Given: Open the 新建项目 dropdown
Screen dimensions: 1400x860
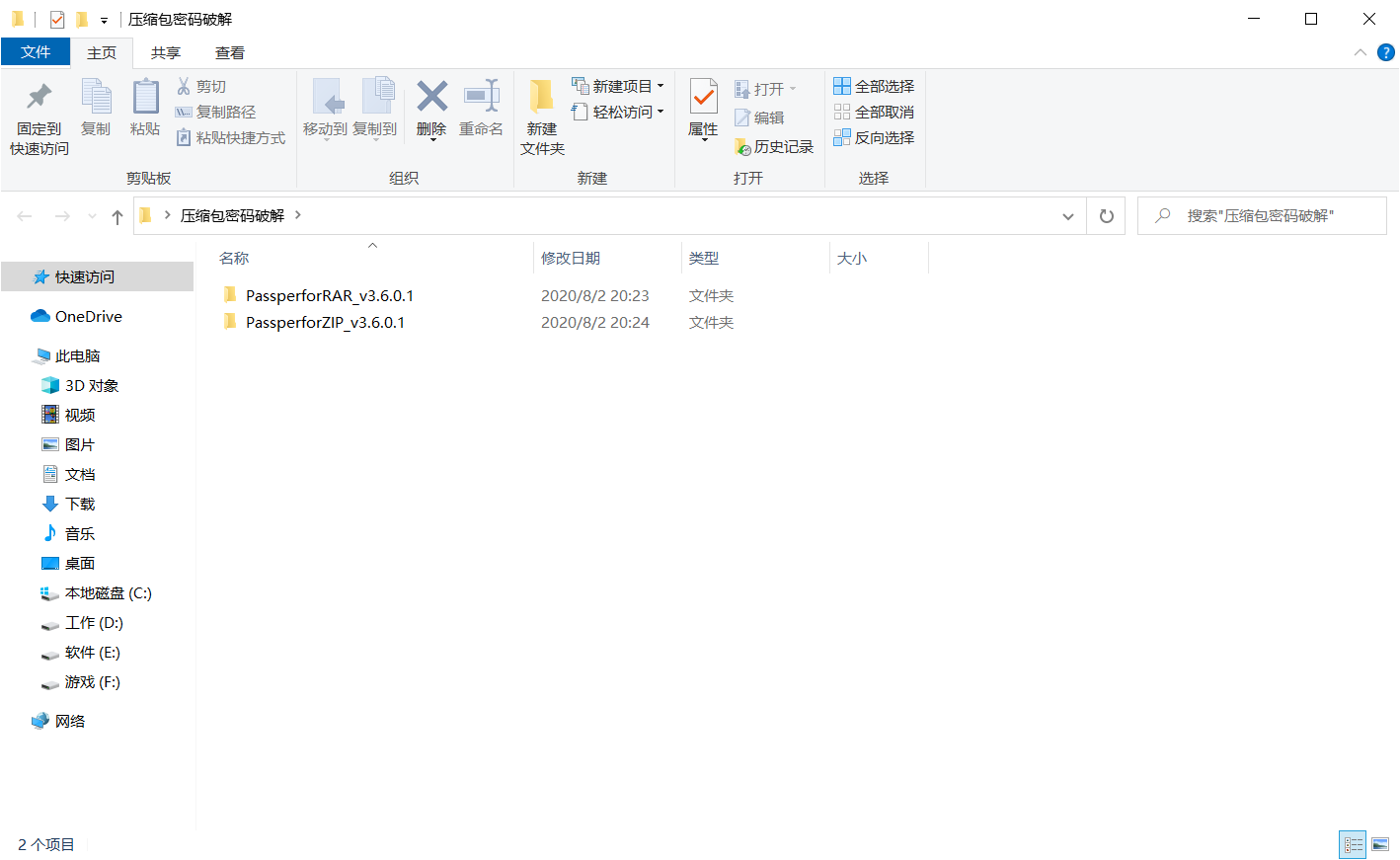Looking at the screenshot, I should [620, 86].
